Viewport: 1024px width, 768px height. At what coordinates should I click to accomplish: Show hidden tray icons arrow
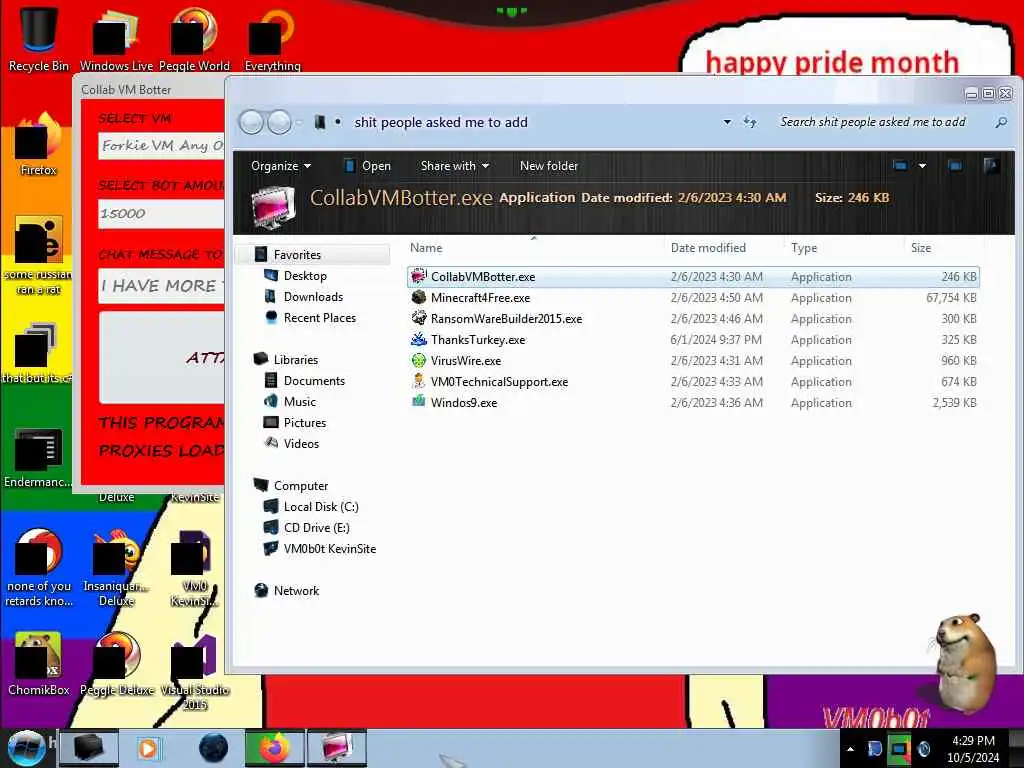[x=850, y=749]
